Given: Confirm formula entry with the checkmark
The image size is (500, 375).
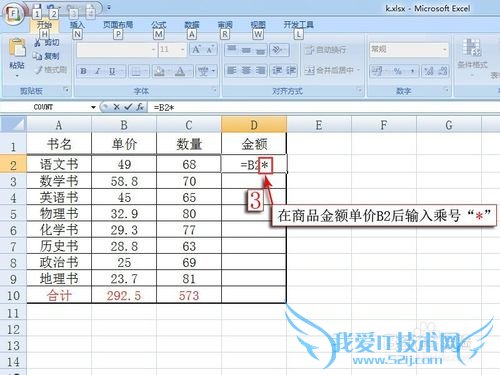Looking at the screenshot, I should click(128, 107).
